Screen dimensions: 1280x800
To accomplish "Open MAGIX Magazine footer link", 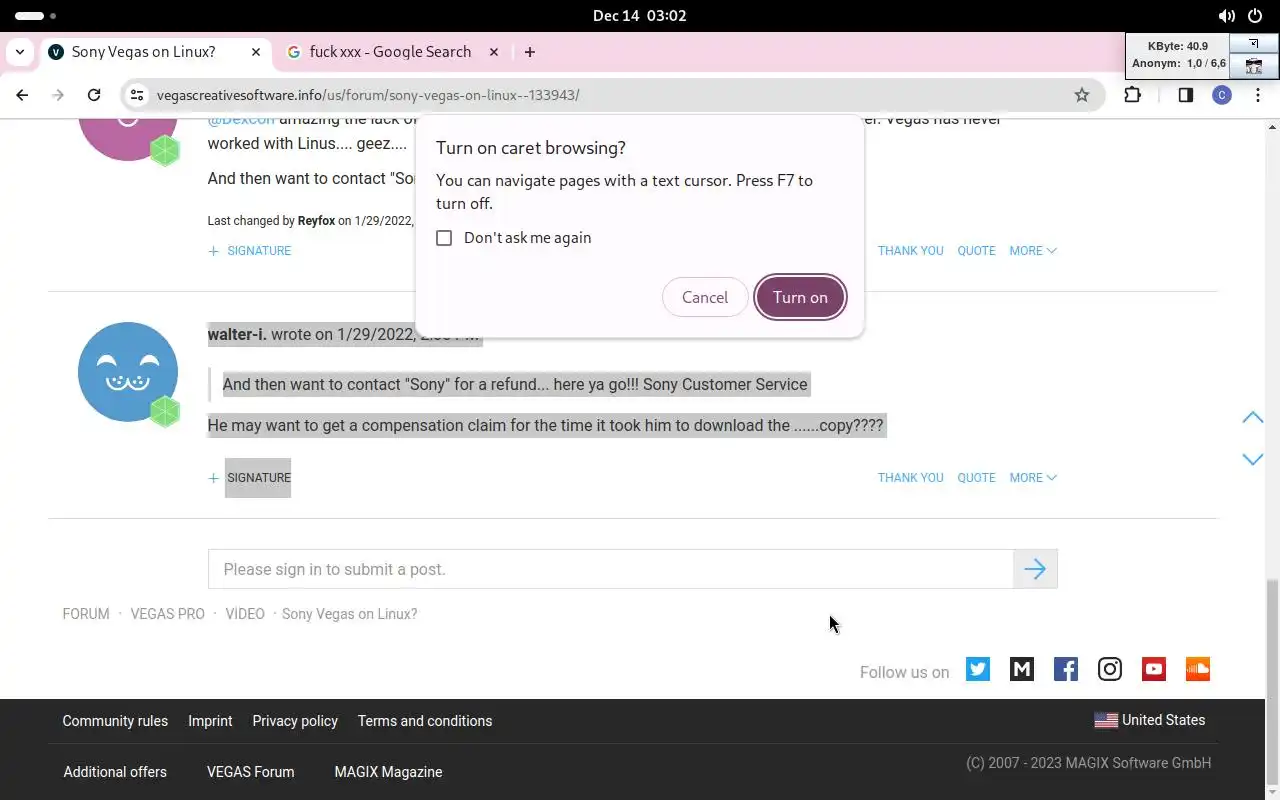I will coord(388,772).
